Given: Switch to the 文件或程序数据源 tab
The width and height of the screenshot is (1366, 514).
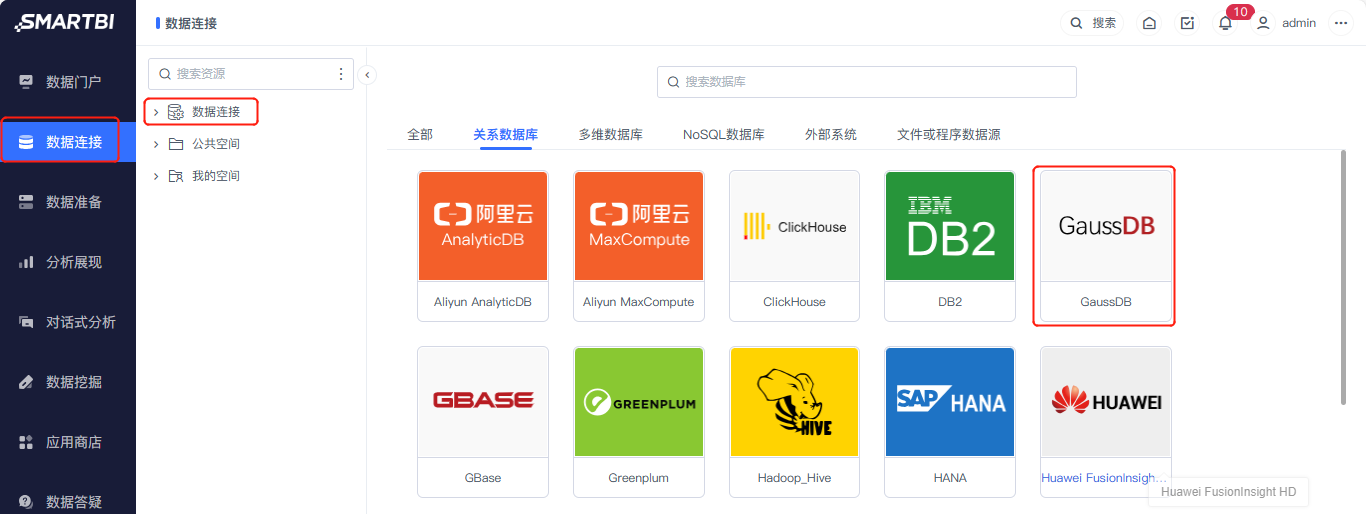Looking at the screenshot, I should click(949, 134).
